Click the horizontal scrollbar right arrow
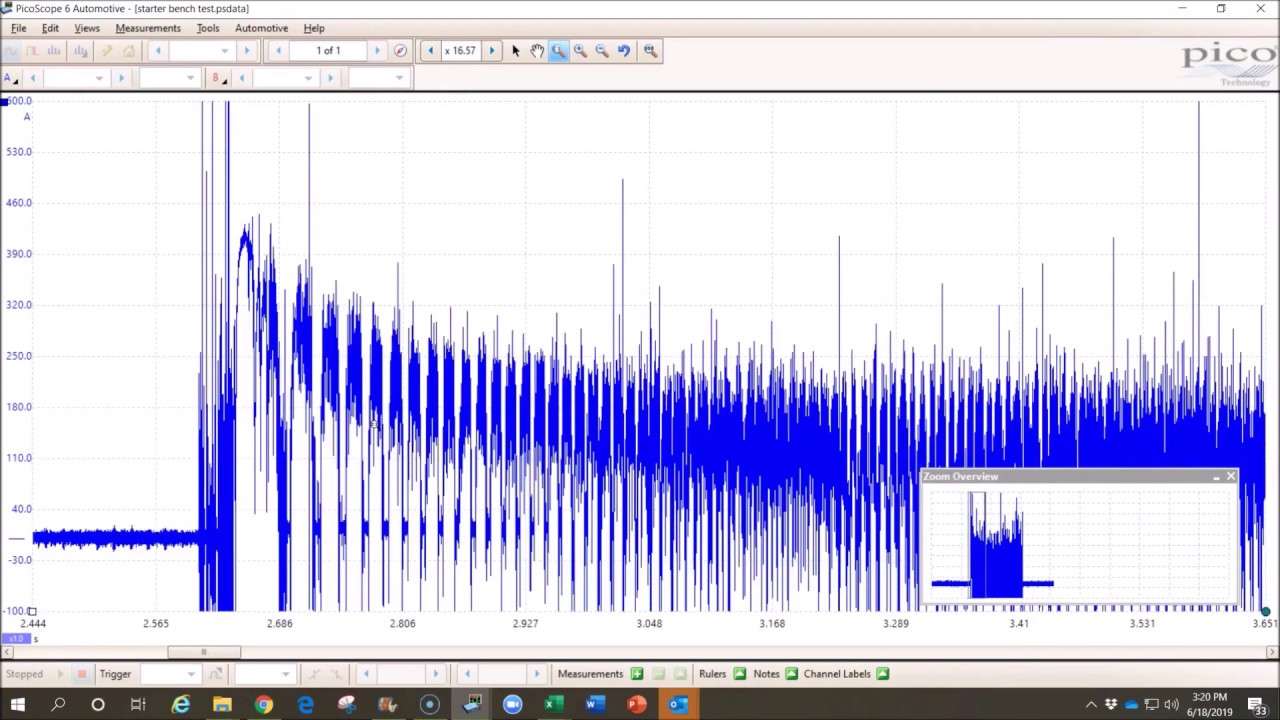This screenshot has width=1280, height=720. pyautogui.click(x=1272, y=652)
